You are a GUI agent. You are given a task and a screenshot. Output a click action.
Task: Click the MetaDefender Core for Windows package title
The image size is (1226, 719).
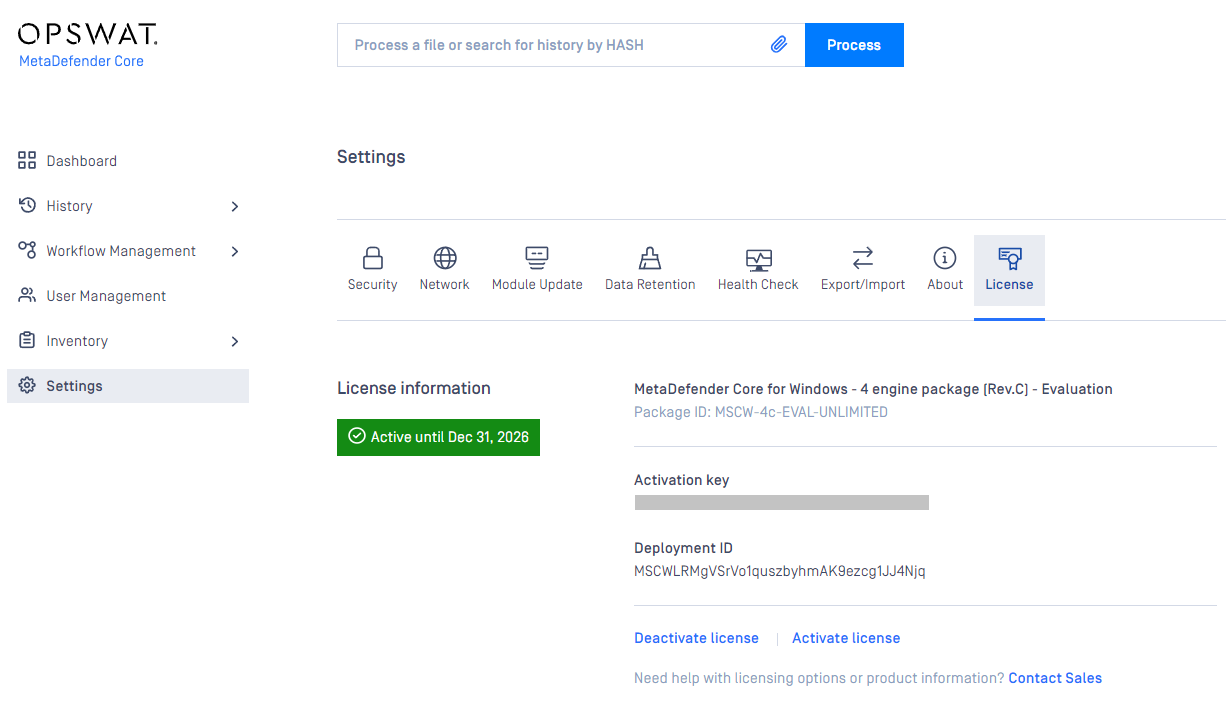coord(873,389)
